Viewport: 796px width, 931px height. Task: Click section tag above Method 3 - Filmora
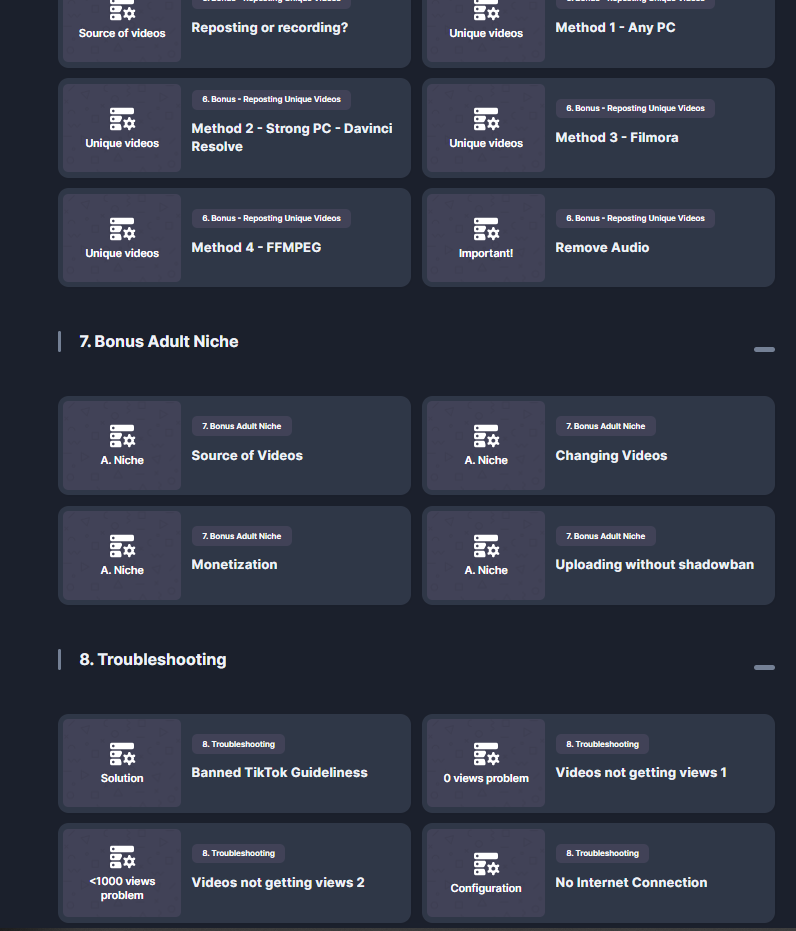tap(635, 108)
